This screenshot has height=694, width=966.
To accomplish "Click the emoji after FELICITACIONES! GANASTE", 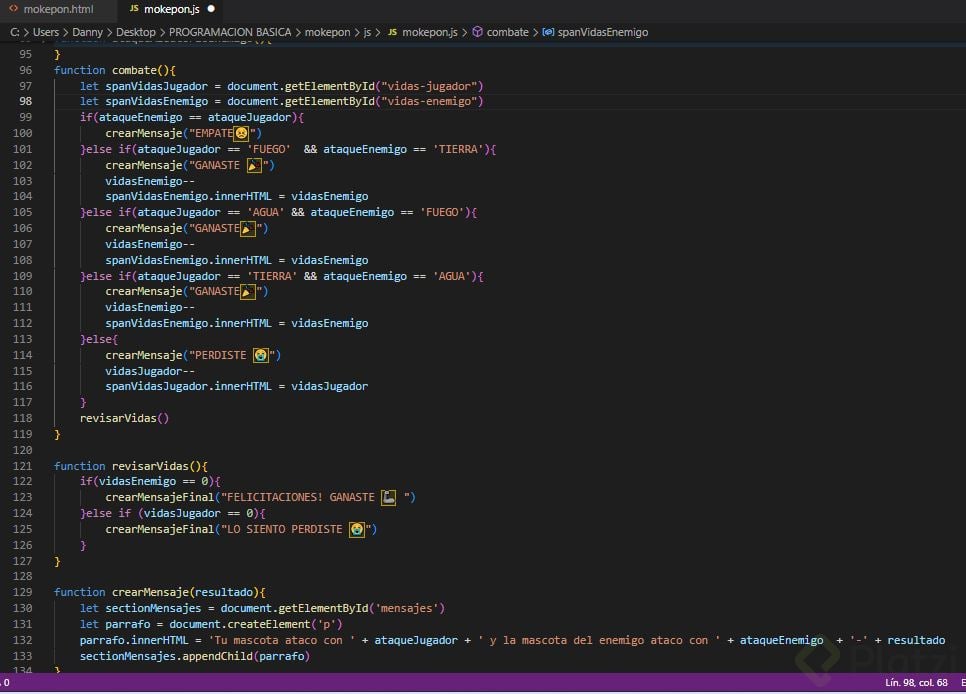I will tap(389, 497).
